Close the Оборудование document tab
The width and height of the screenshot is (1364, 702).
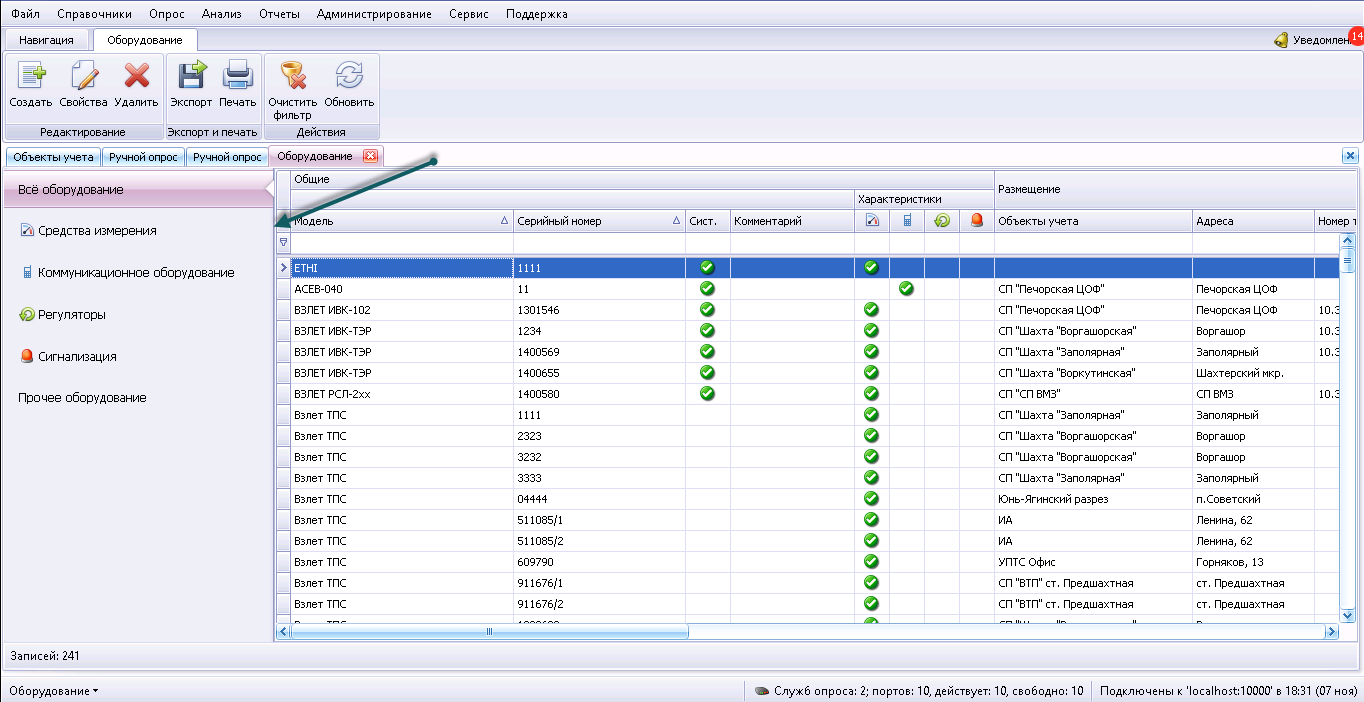point(370,156)
